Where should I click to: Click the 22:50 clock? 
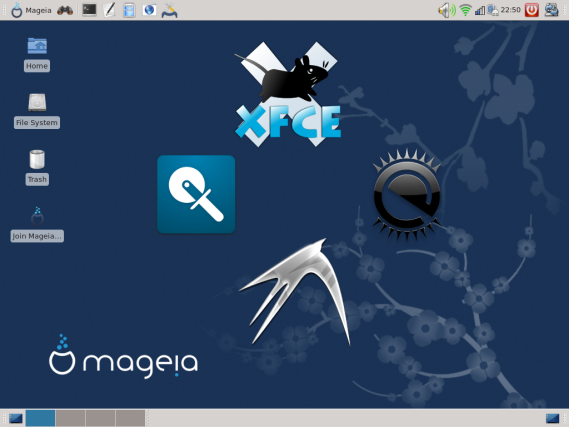click(511, 10)
